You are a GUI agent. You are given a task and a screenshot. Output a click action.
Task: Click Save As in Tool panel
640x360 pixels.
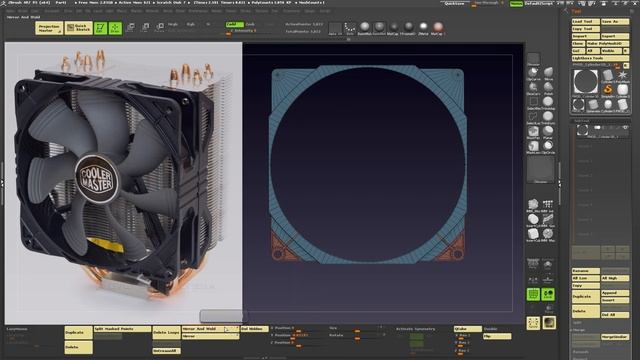tap(615, 21)
